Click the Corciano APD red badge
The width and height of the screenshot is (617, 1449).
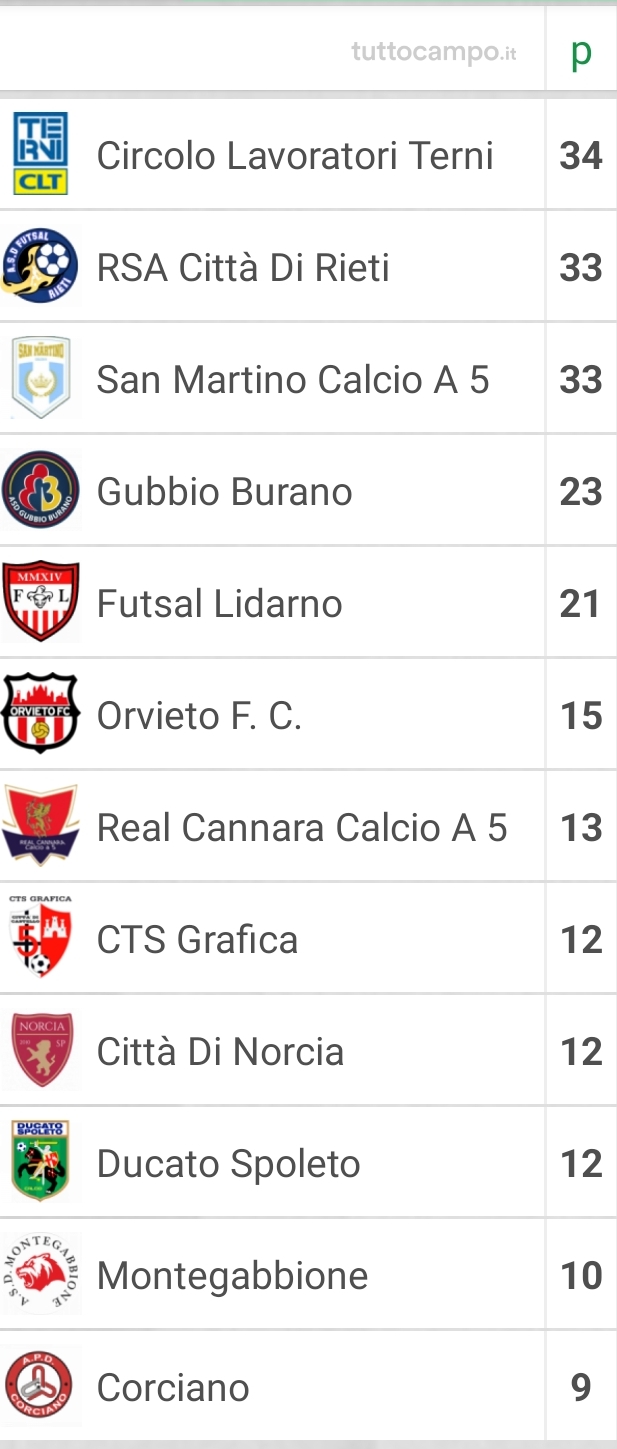[x=40, y=1386]
